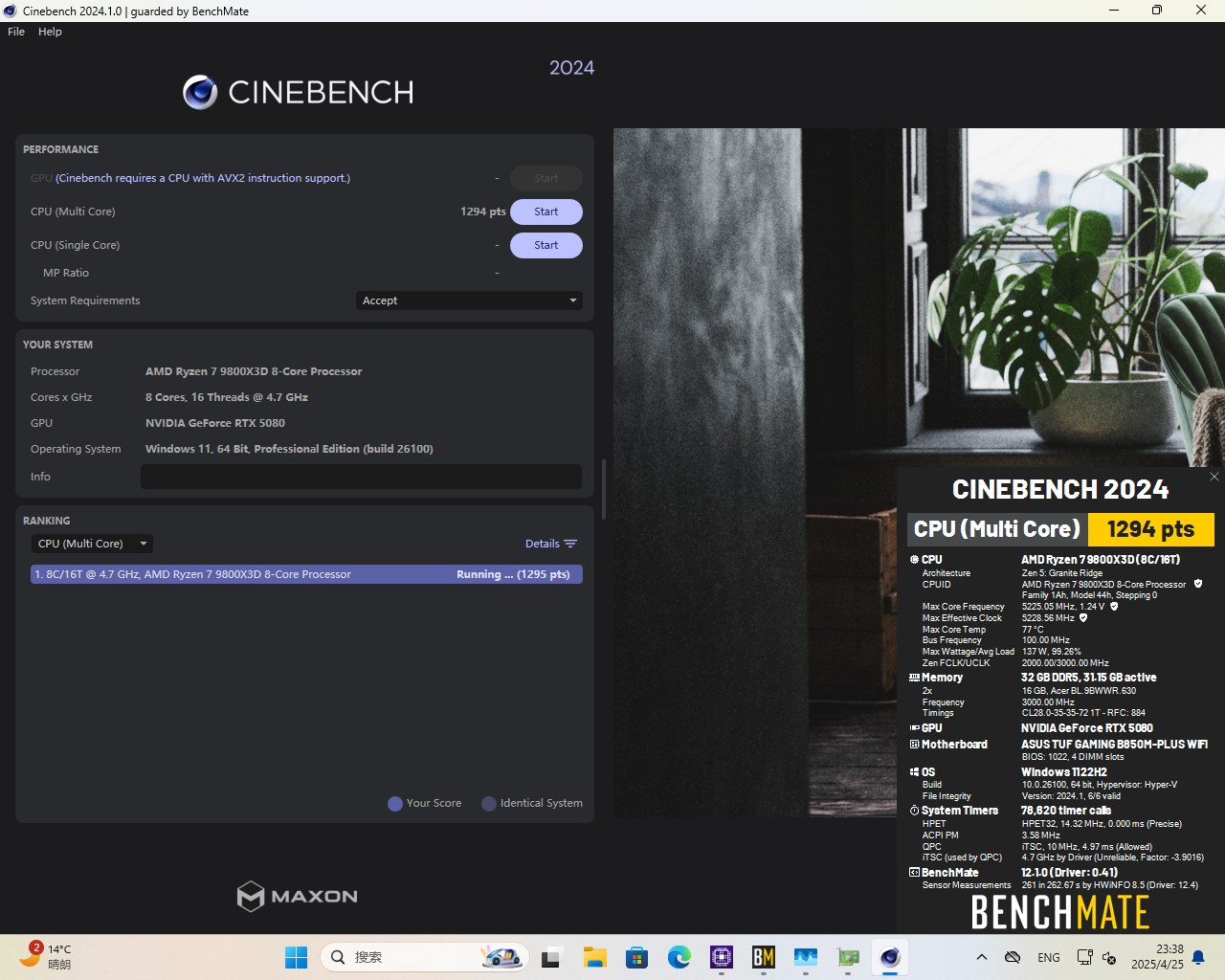Screen dimensions: 1225x980
Task: Open the File menu
Action: (16, 32)
